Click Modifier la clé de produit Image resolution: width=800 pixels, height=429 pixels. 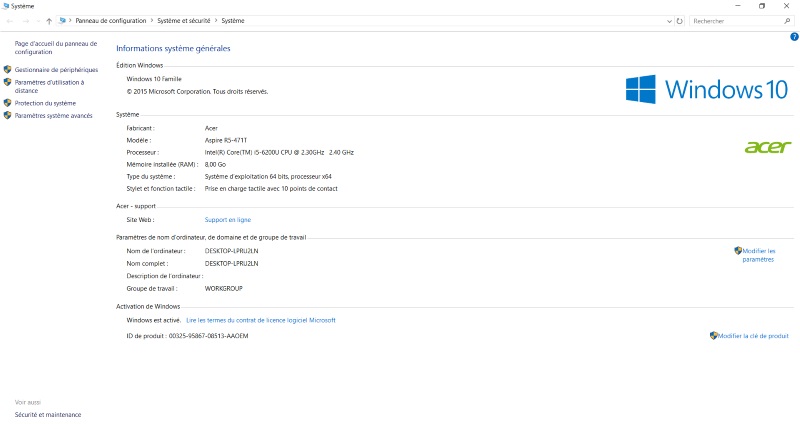coord(753,336)
